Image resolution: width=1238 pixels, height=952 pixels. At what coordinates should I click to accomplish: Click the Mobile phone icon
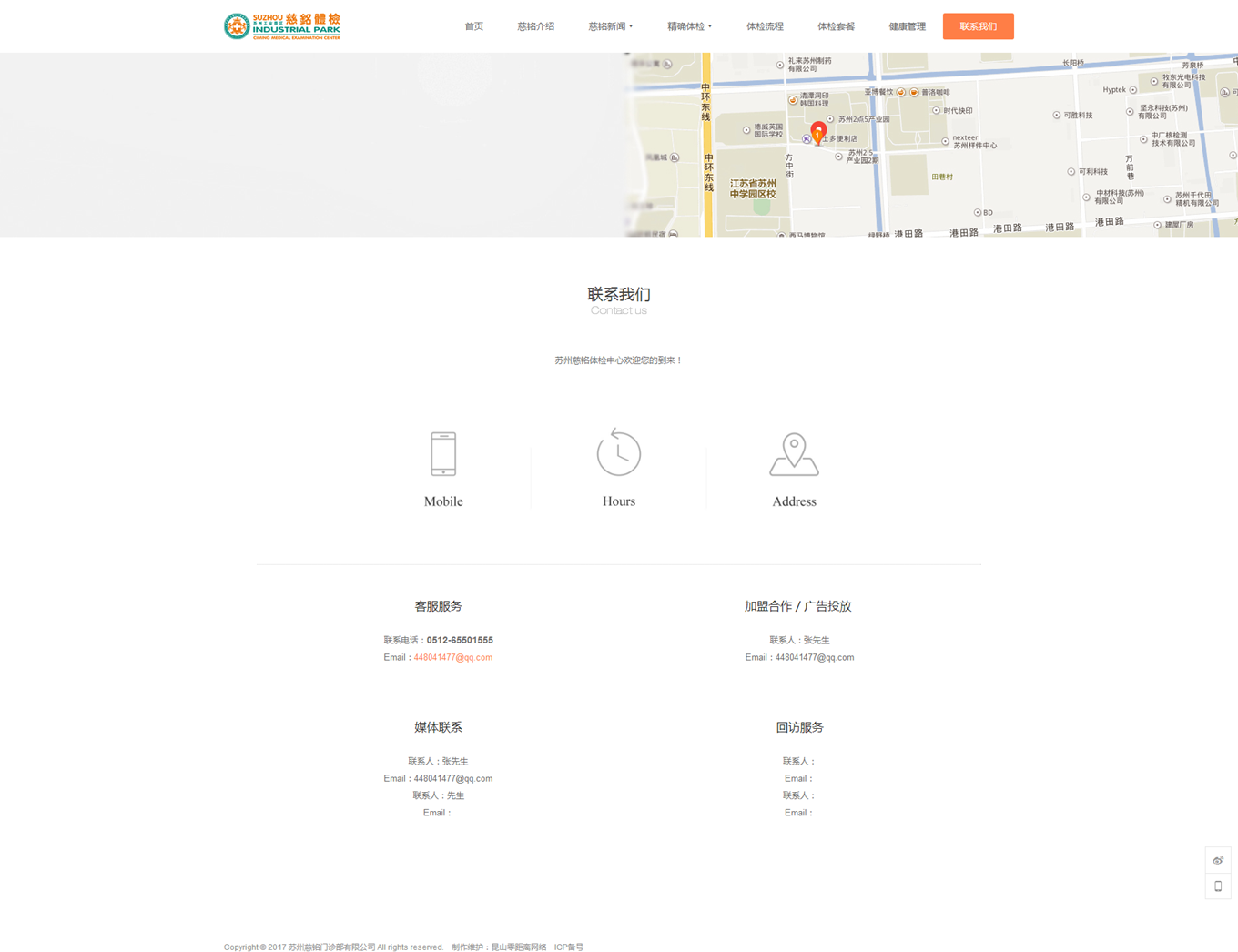443,453
